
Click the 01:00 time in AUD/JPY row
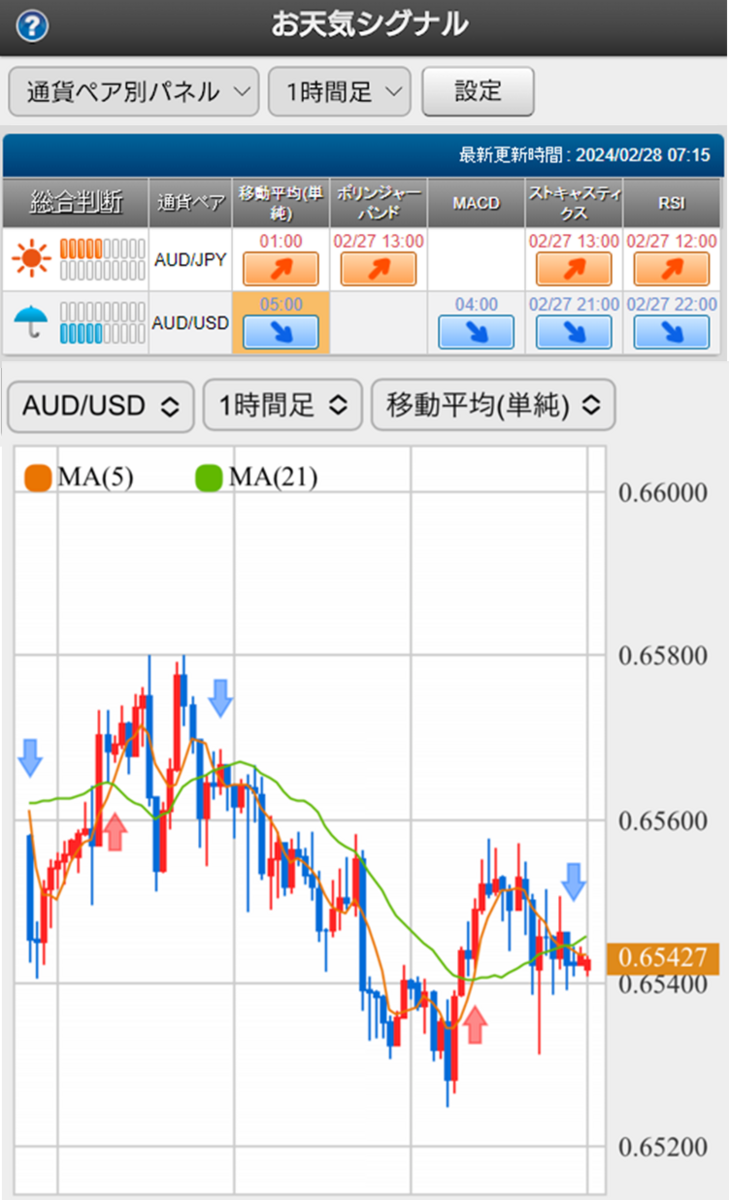[x=281, y=241]
